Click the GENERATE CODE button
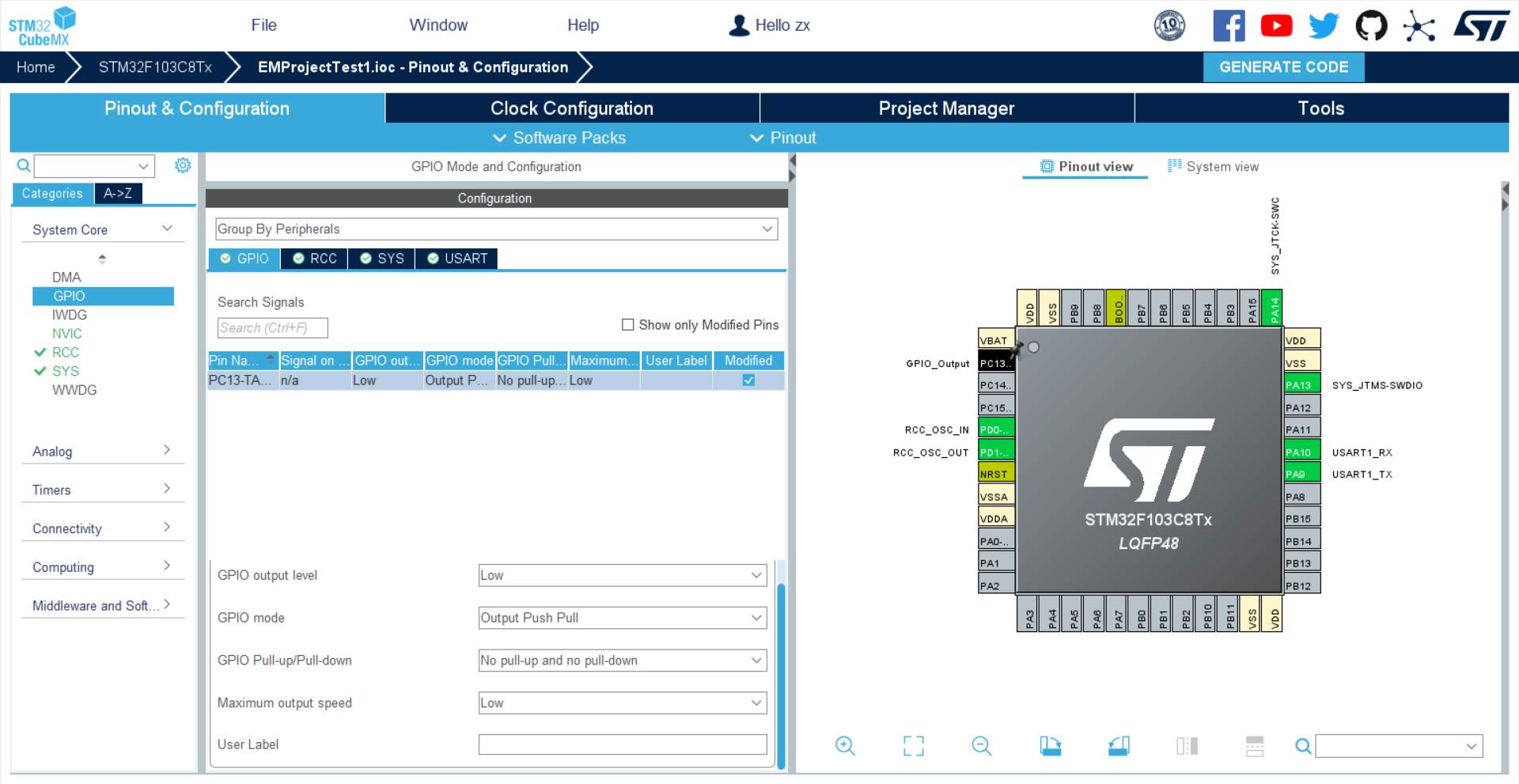This screenshot has width=1519, height=784. coord(1283,67)
